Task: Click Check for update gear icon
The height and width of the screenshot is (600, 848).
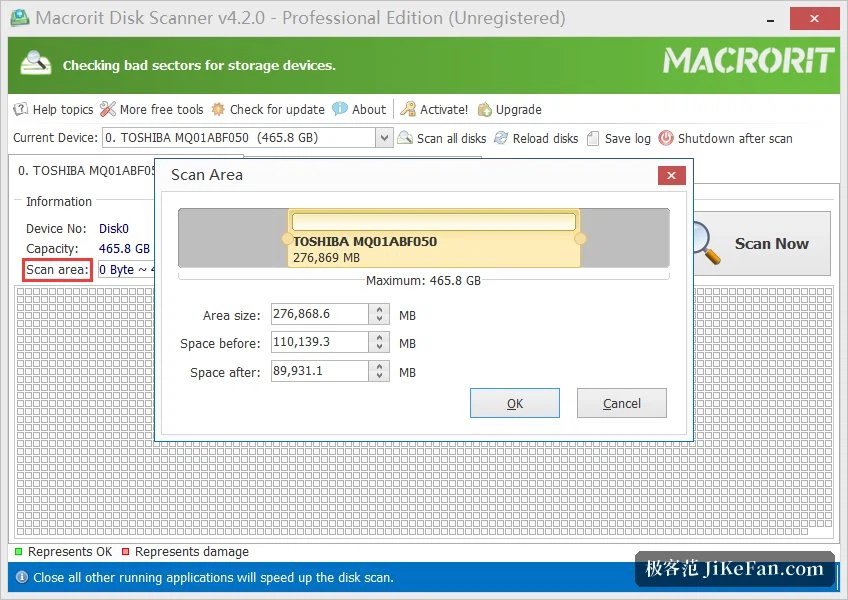Action: 218,109
